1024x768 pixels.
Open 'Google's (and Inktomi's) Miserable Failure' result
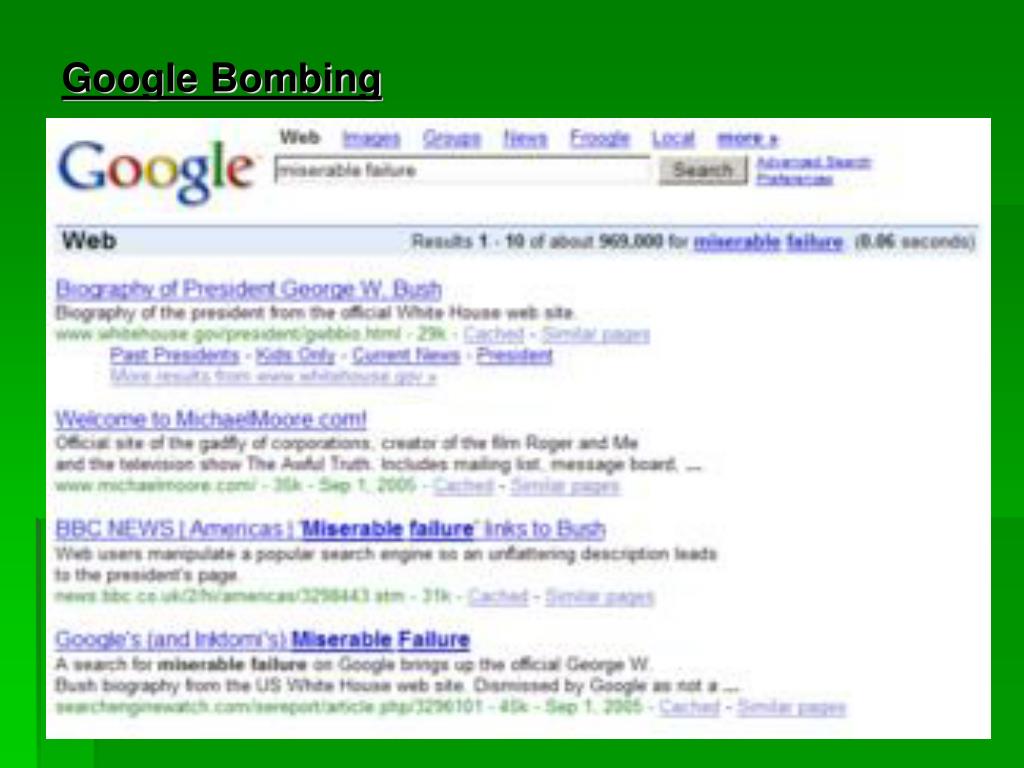tap(263, 640)
